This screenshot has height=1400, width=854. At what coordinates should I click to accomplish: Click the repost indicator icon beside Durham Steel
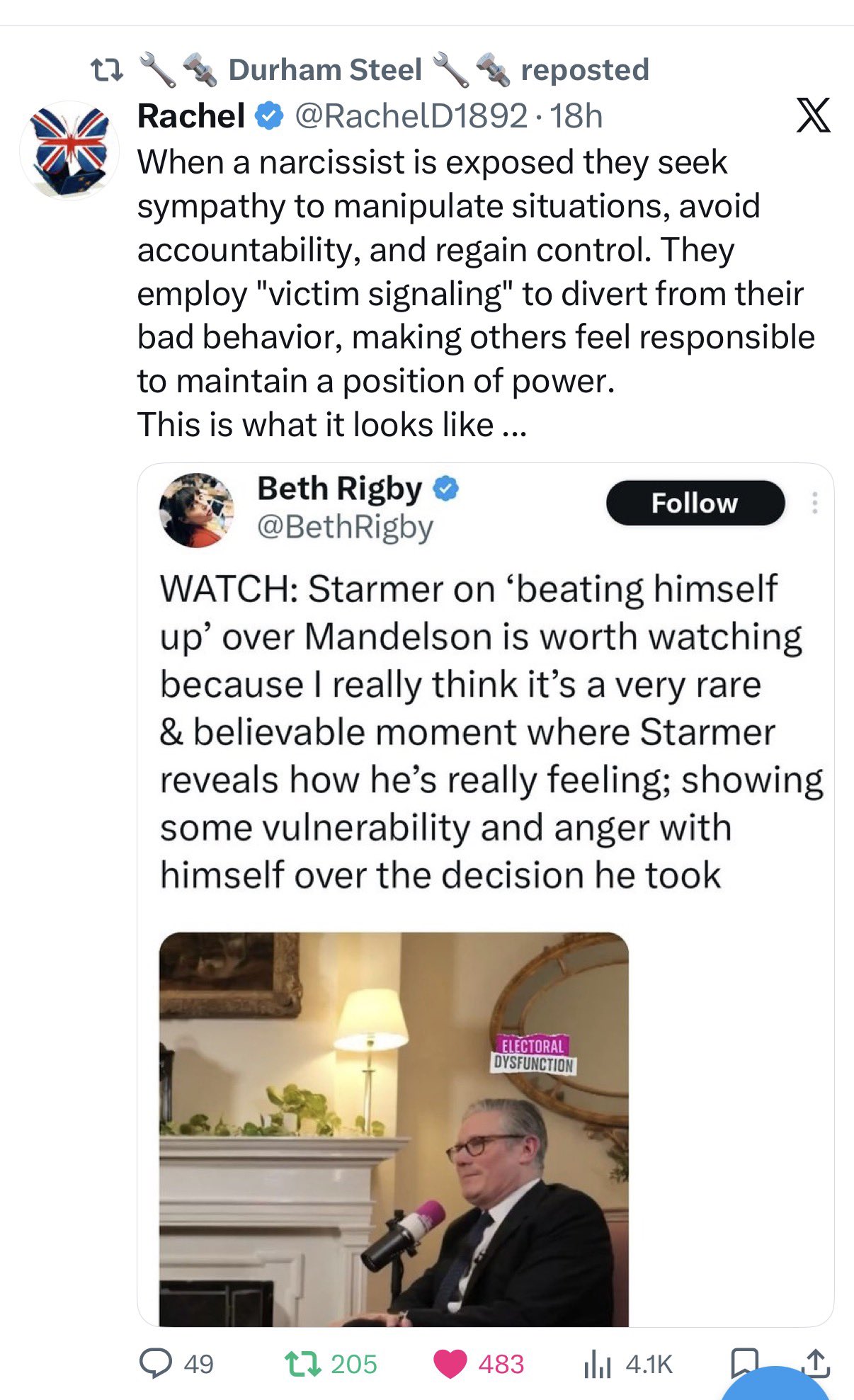108,70
